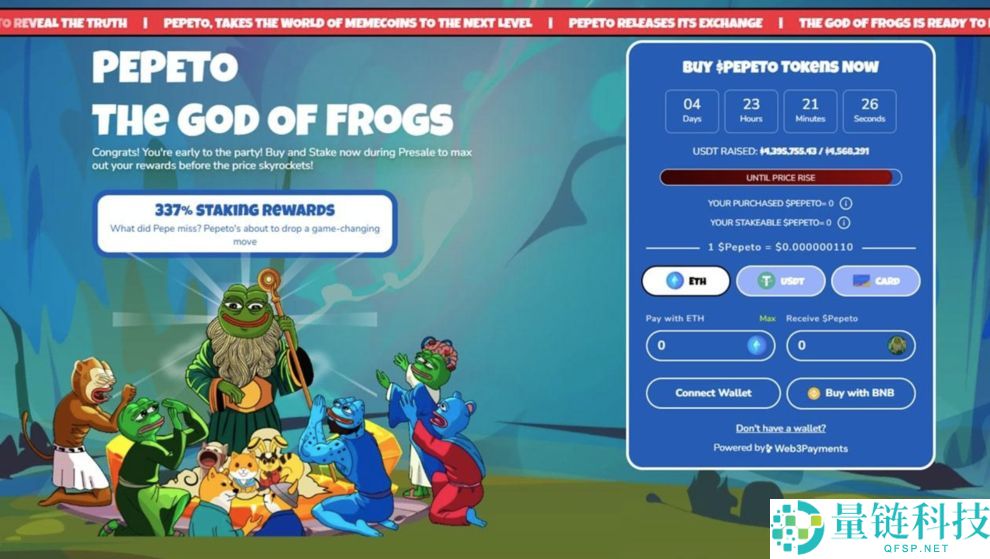Click the BNB coin icon

click(814, 394)
